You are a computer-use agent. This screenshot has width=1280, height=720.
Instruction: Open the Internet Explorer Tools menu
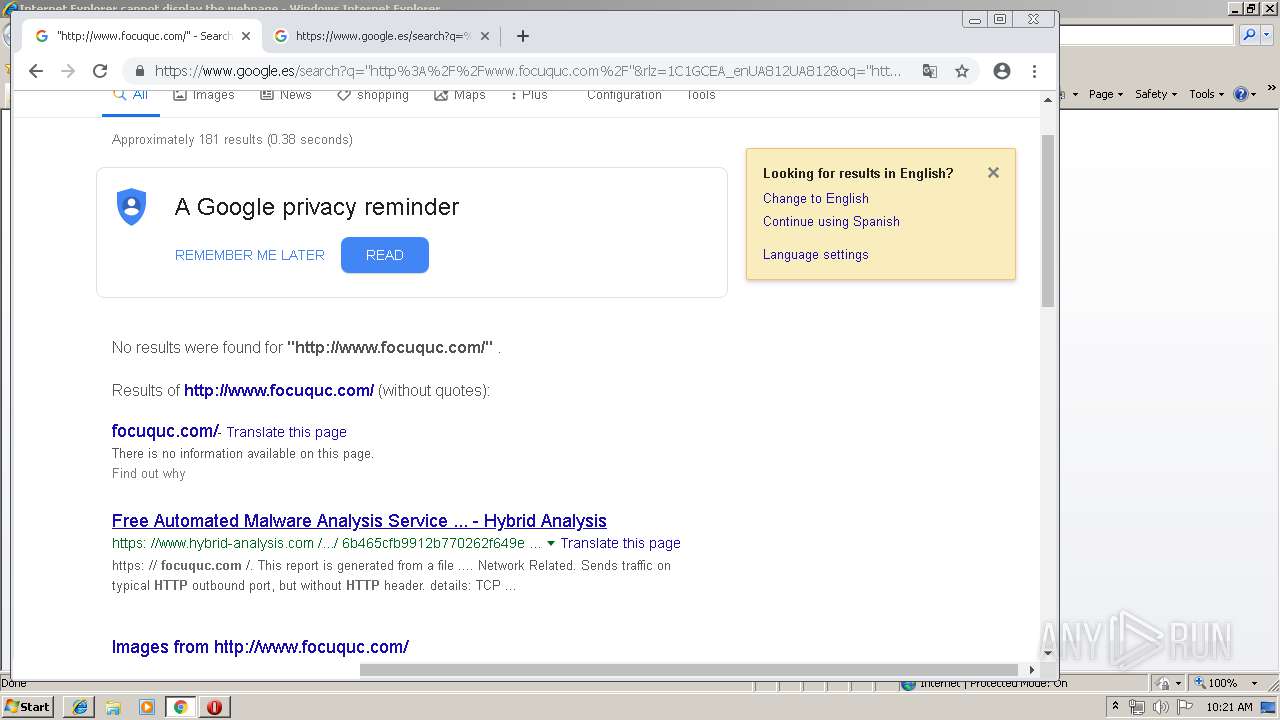tap(1206, 94)
